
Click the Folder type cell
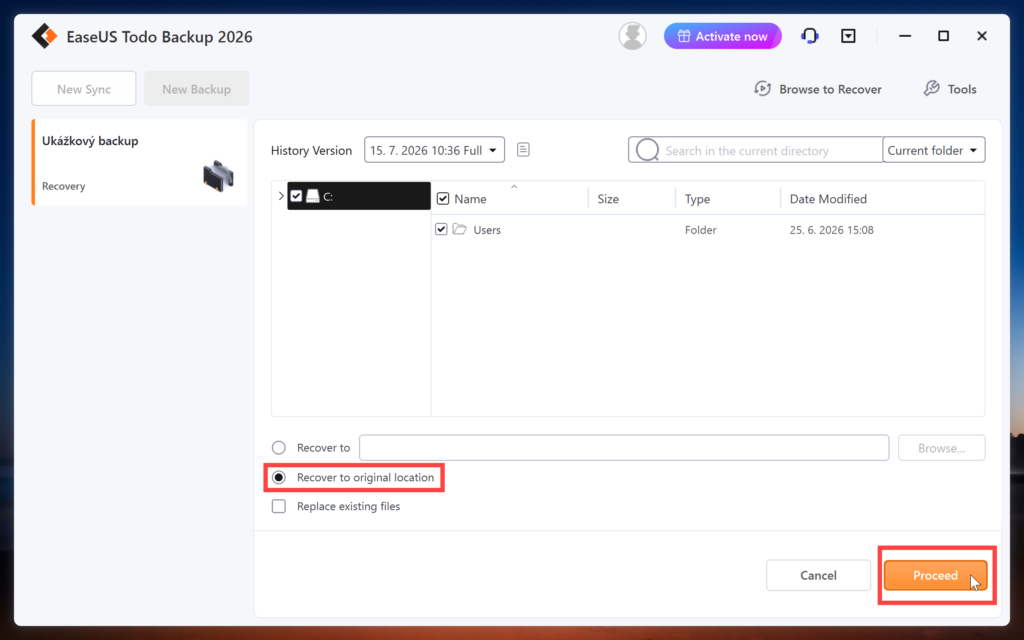tap(701, 230)
